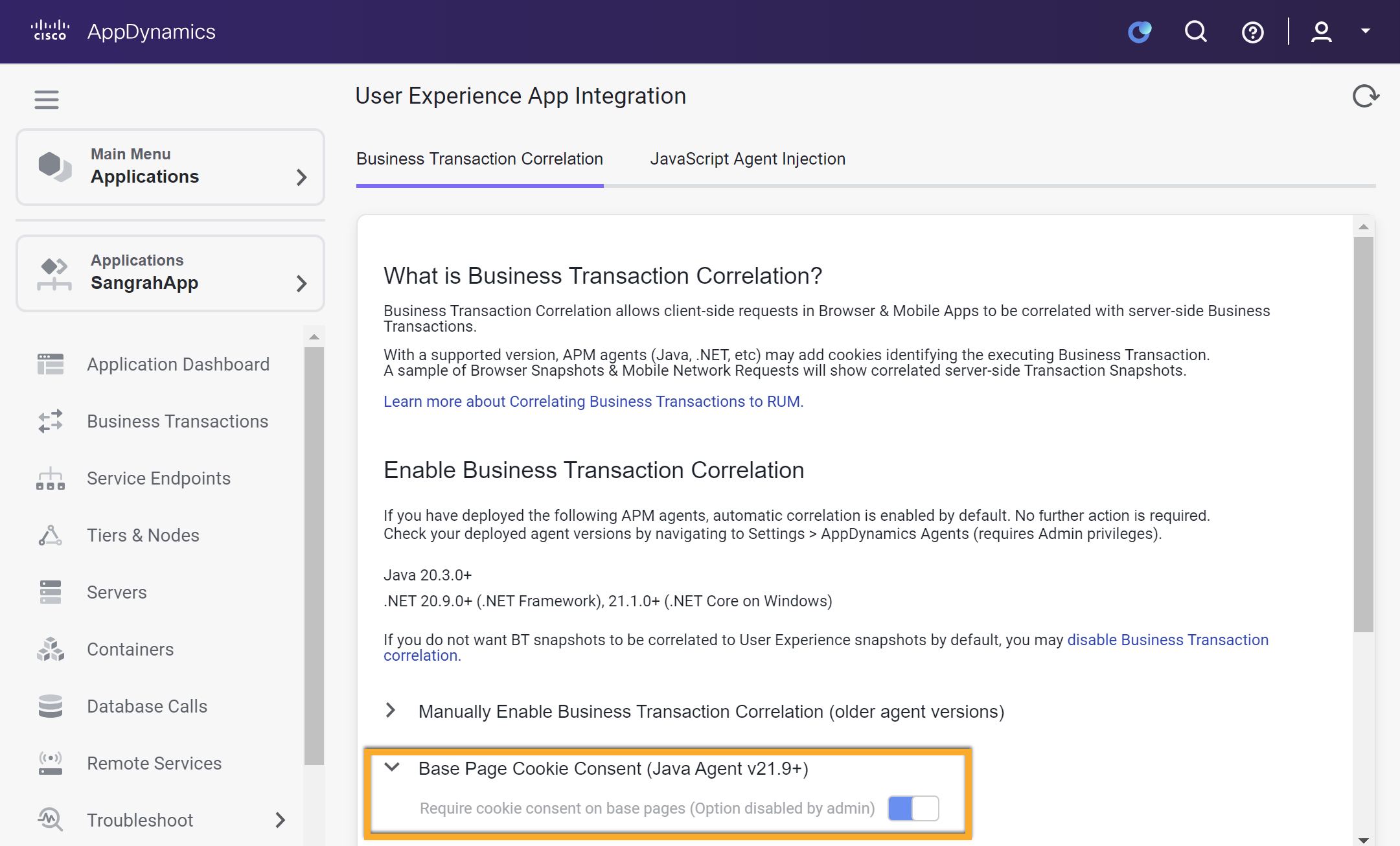The width and height of the screenshot is (1400, 846).
Task: Collapse the Base Page Cookie Consent section
Action: [x=392, y=768]
